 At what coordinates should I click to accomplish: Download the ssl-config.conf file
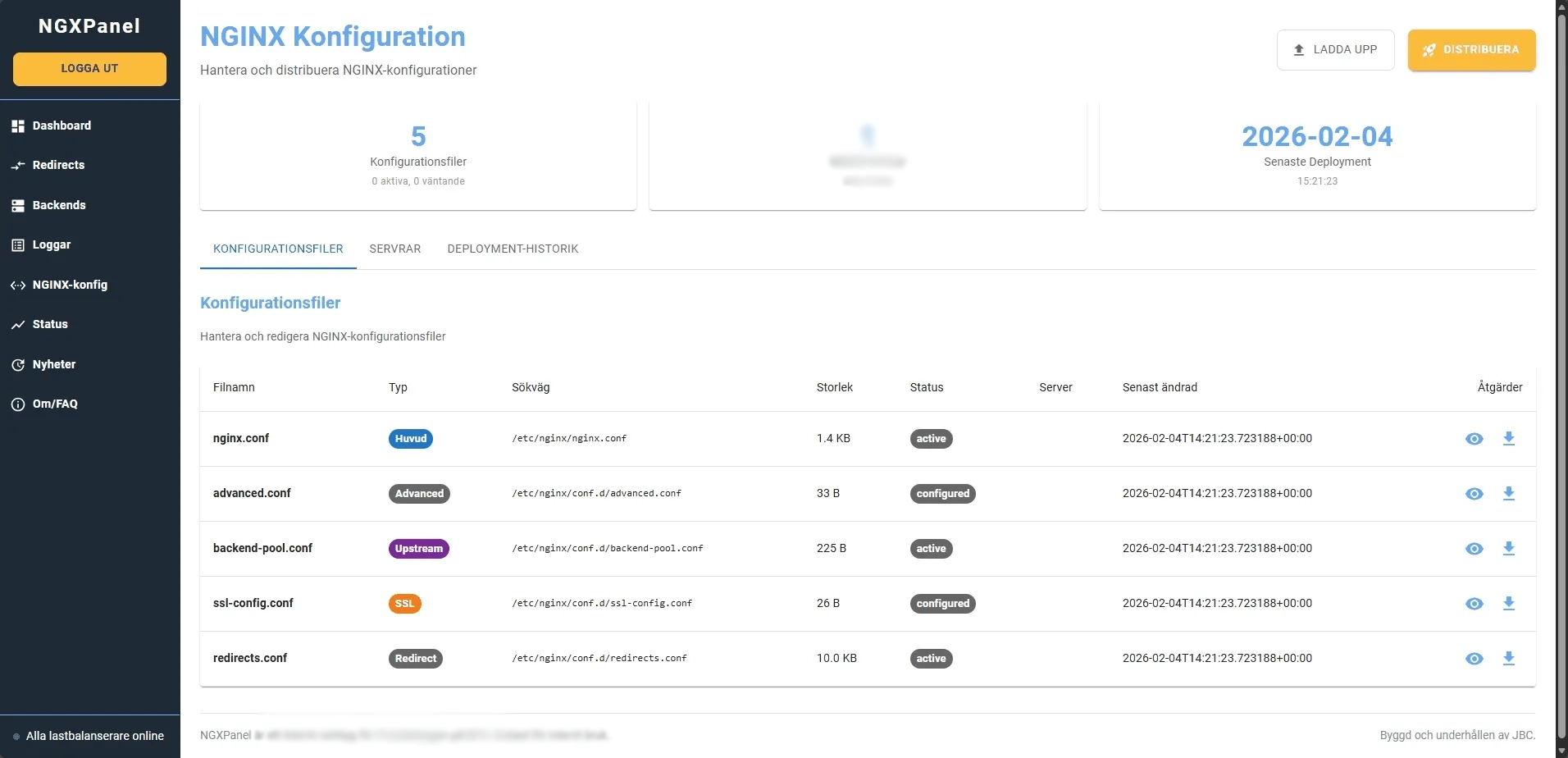tap(1508, 604)
